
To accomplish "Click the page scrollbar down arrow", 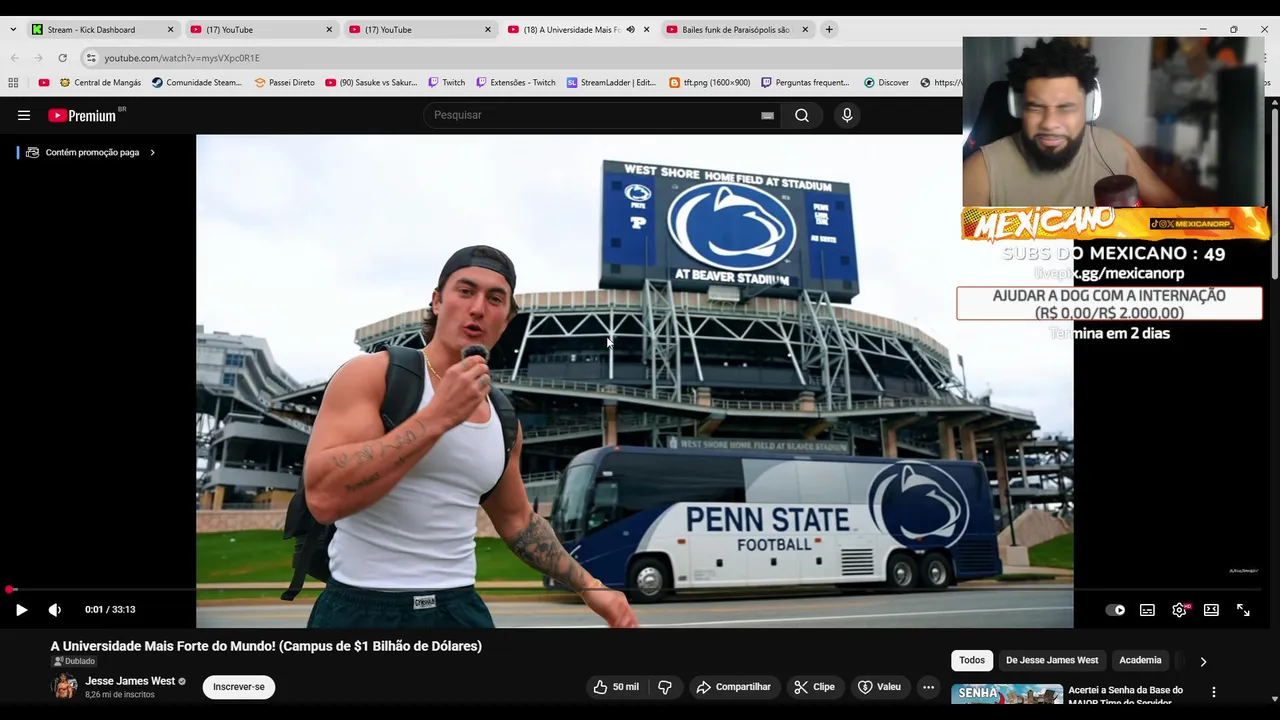I will click(x=1273, y=699).
